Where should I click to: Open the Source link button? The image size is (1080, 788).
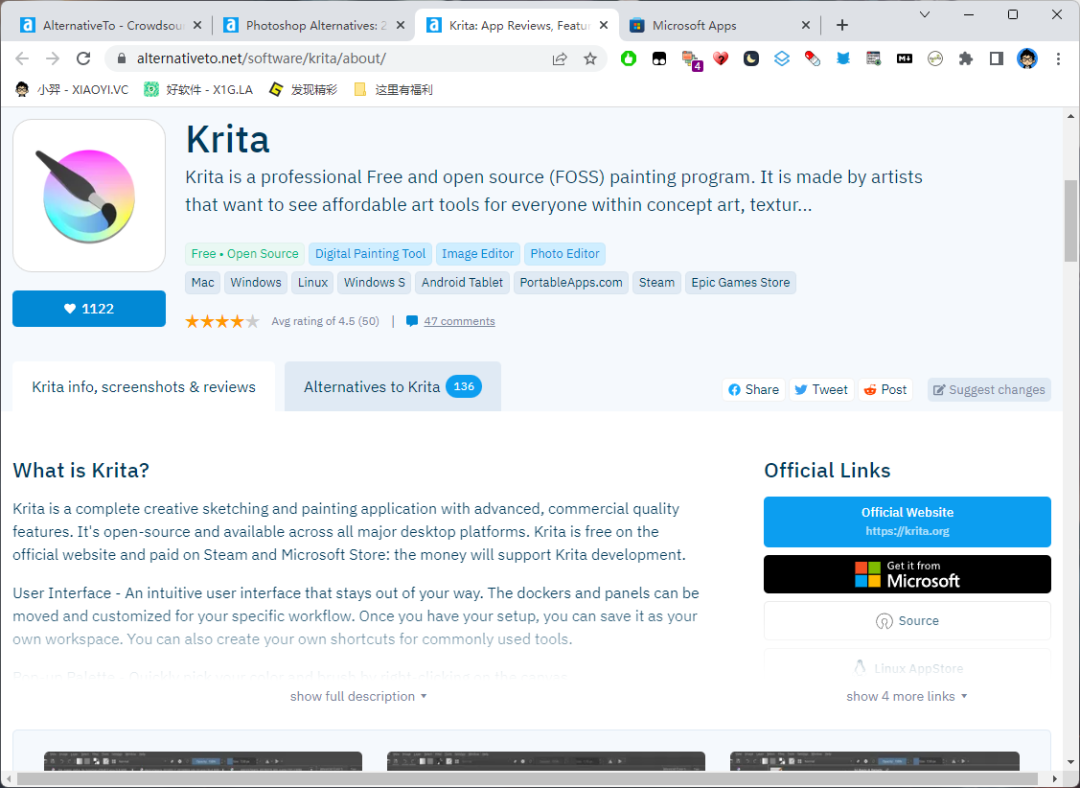pyautogui.click(x=907, y=621)
